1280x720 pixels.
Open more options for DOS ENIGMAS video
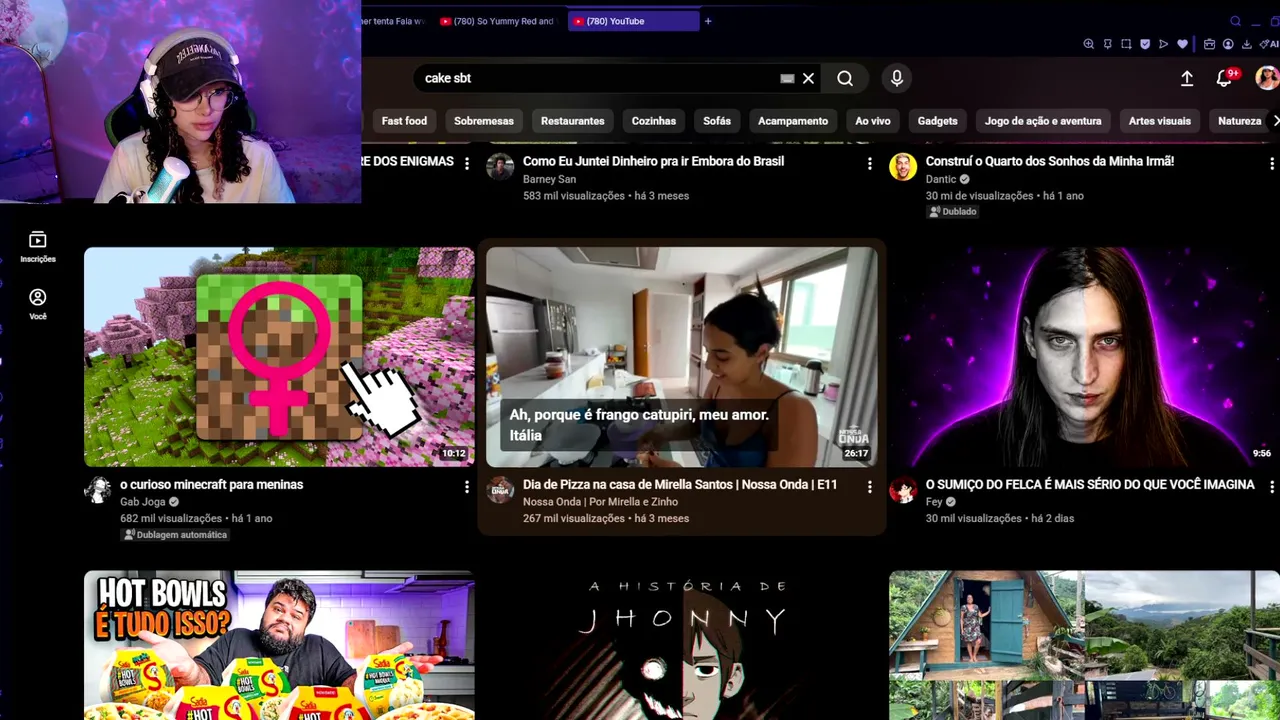(x=466, y=163)
